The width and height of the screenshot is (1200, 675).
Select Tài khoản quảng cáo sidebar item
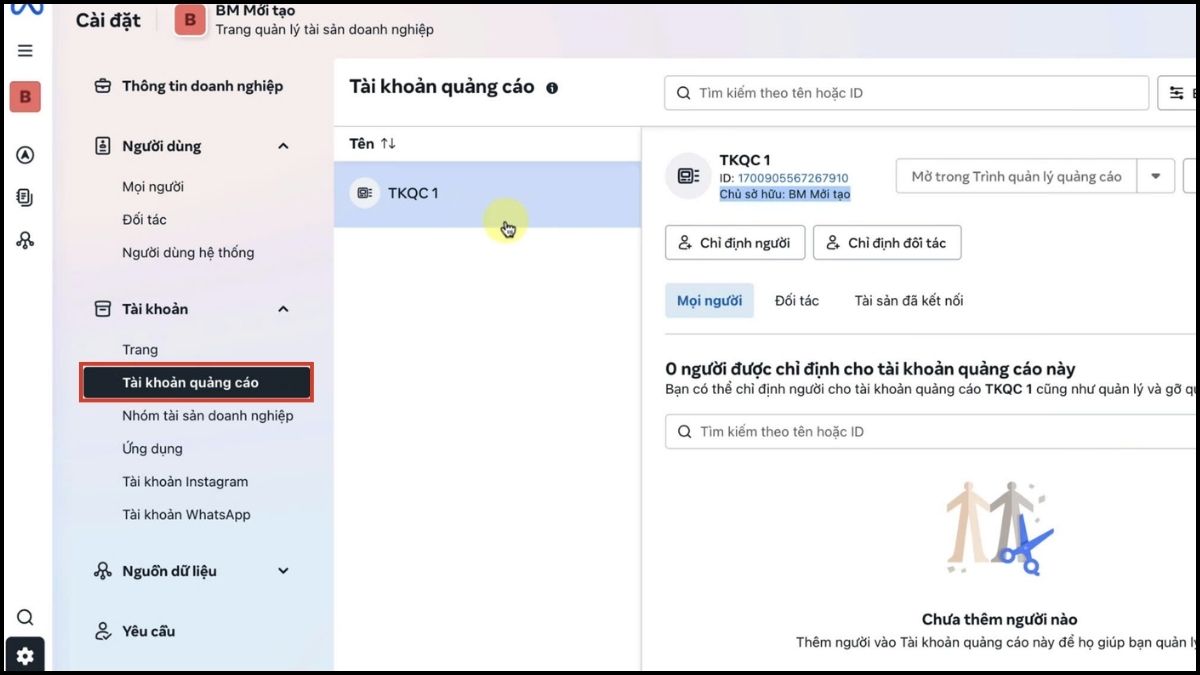coord(197,383)
